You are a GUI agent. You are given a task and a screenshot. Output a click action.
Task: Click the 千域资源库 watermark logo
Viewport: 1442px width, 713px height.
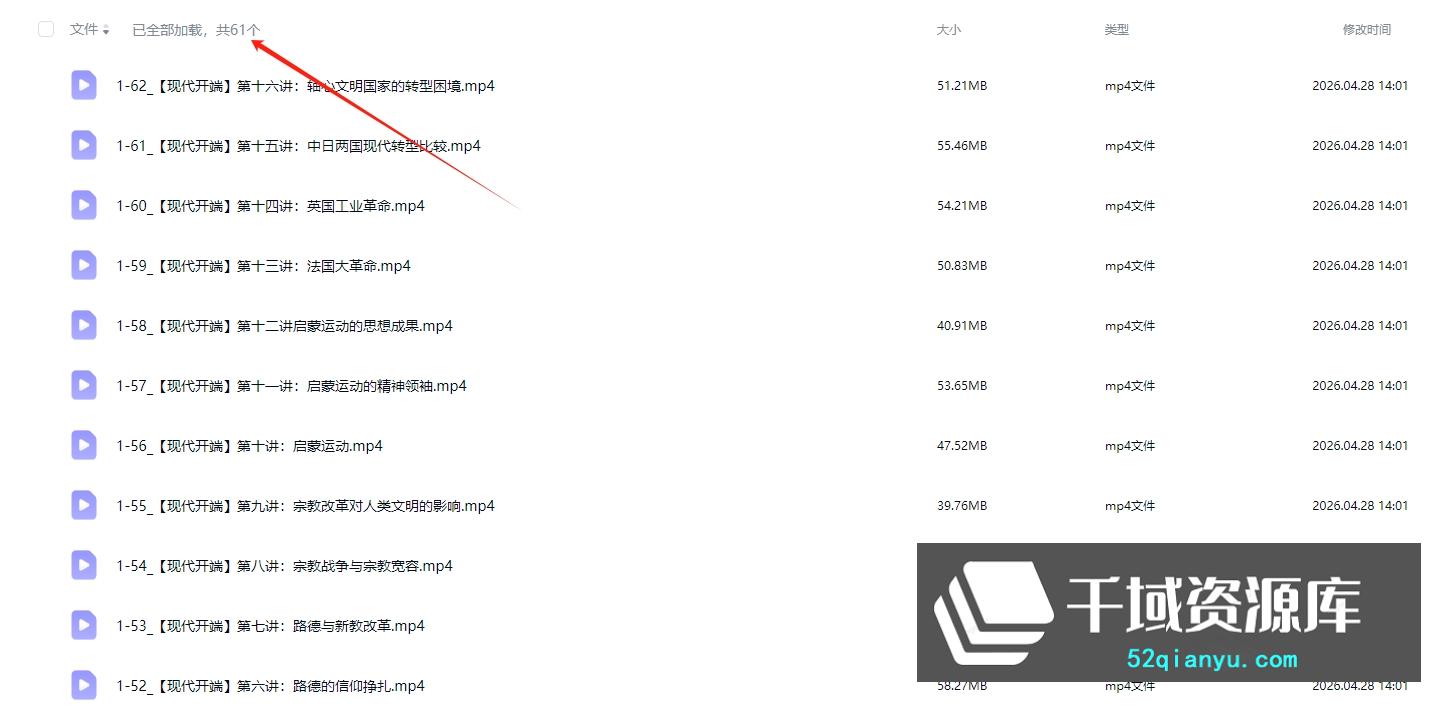[x=1169, y=613]
